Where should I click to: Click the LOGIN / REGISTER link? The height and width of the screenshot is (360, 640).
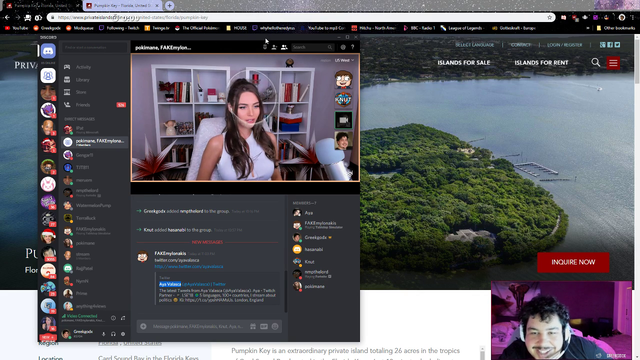[564, 45]
